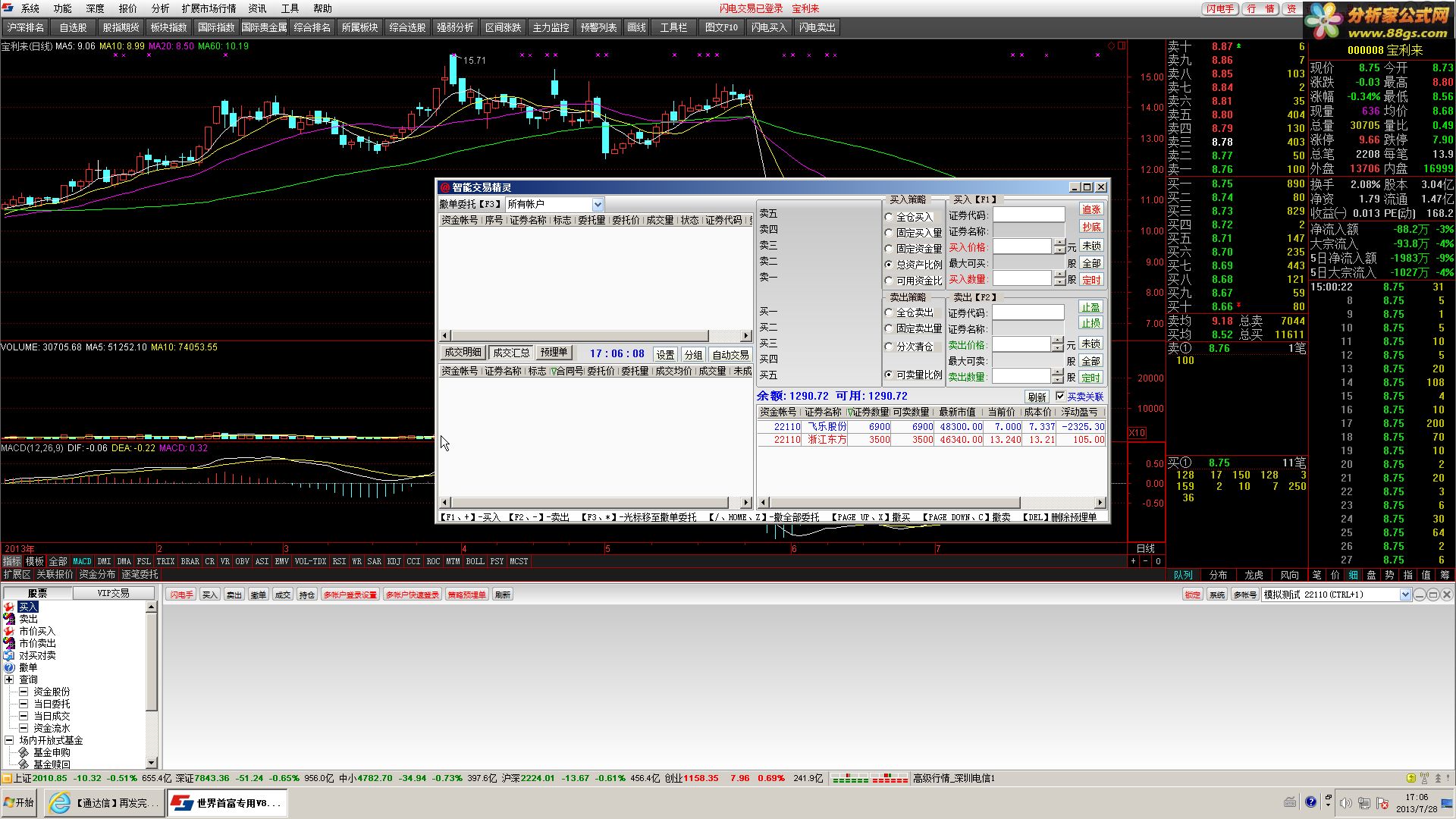Click the holdings list horizontal scrollbar
Image resolution: width=1456 pixels, height=819 pixels.
pyautogui.click(x=931, y=502)
